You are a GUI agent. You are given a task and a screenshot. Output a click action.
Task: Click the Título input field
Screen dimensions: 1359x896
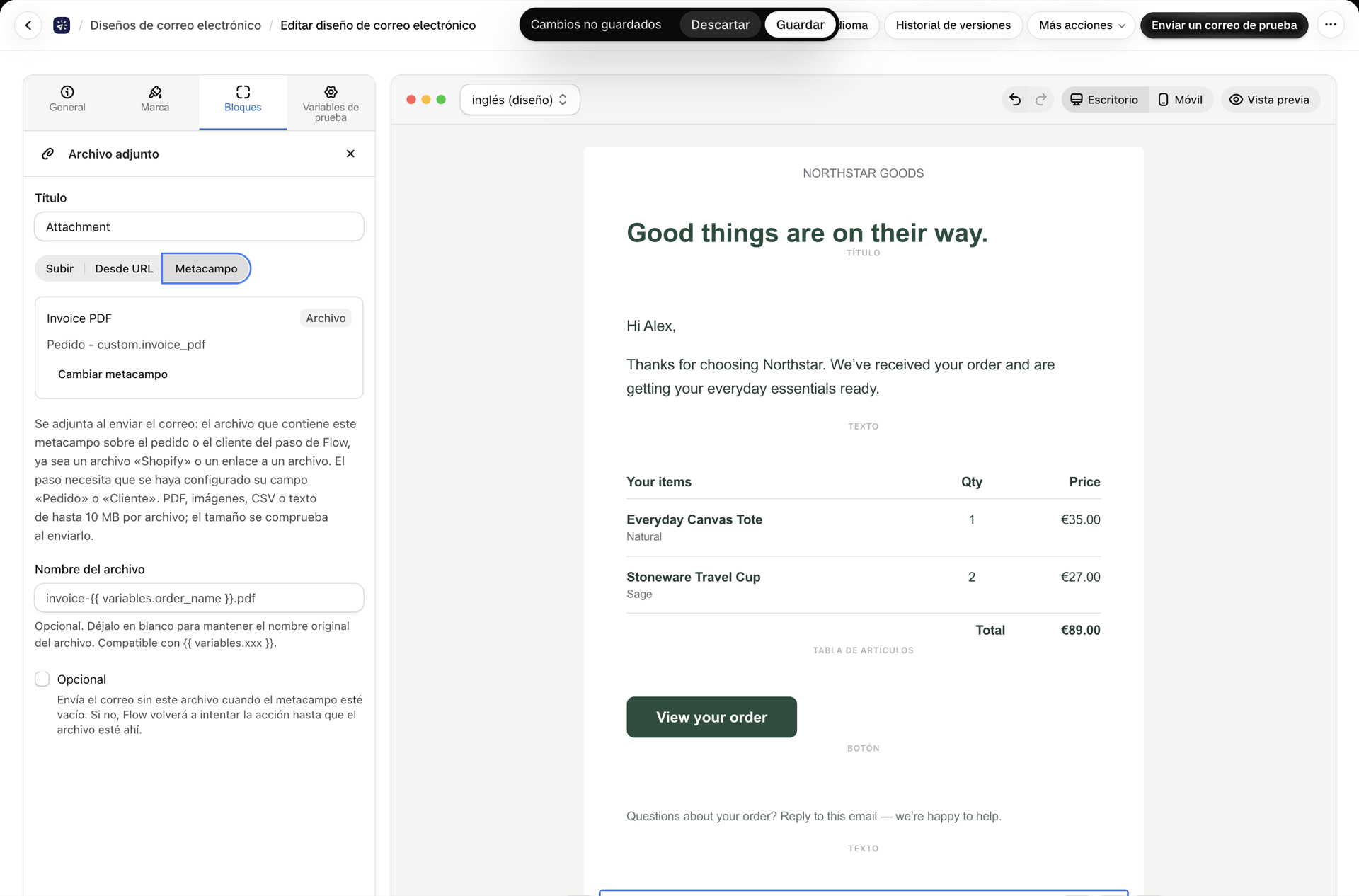click(x=199, y=227)
